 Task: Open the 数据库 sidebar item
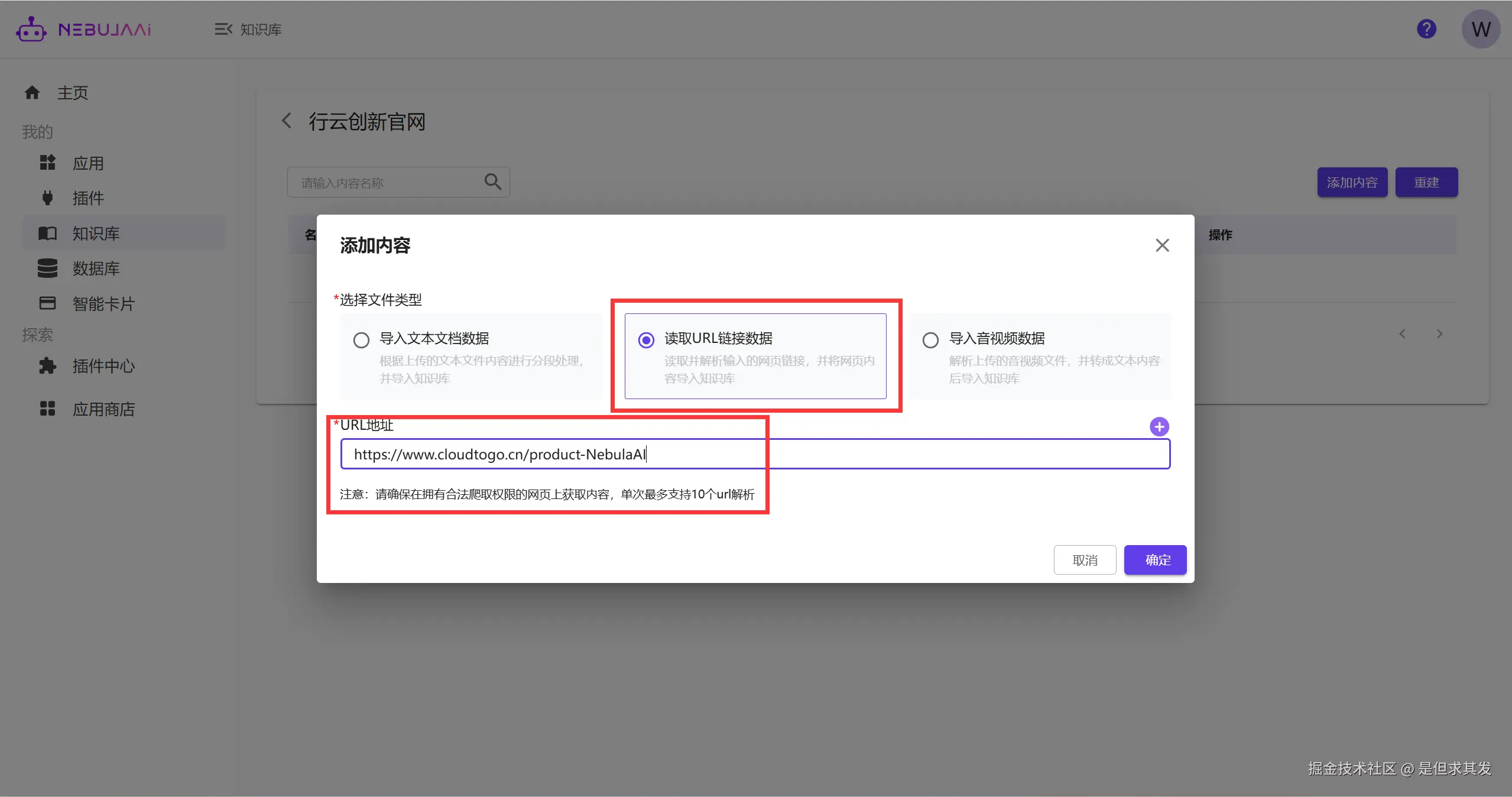pos(96,268)
